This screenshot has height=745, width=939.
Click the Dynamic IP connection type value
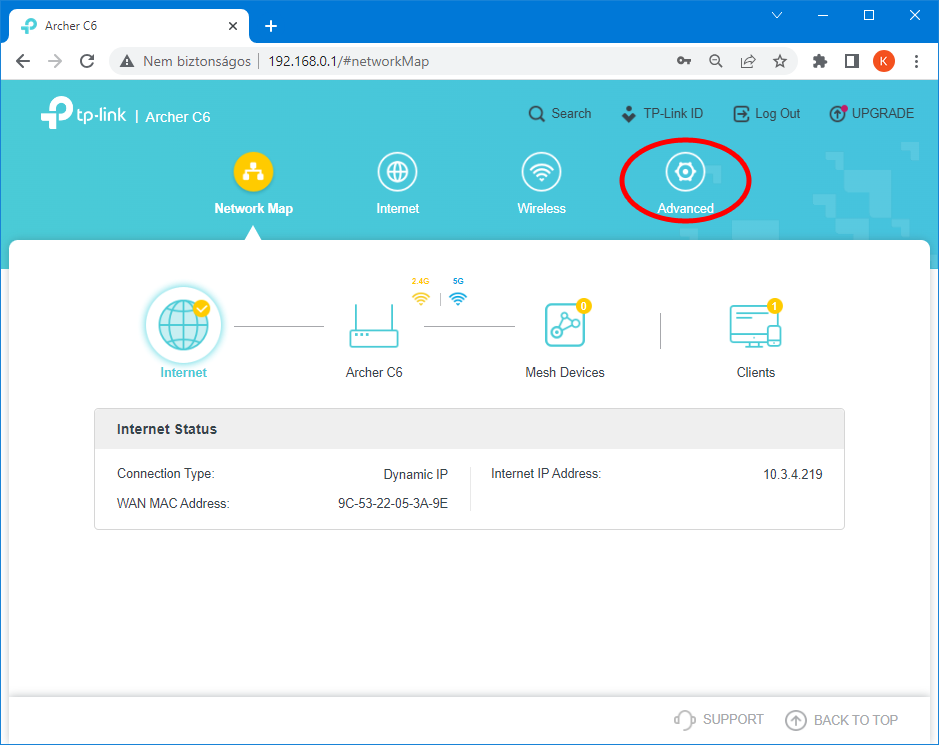point(416,474)
